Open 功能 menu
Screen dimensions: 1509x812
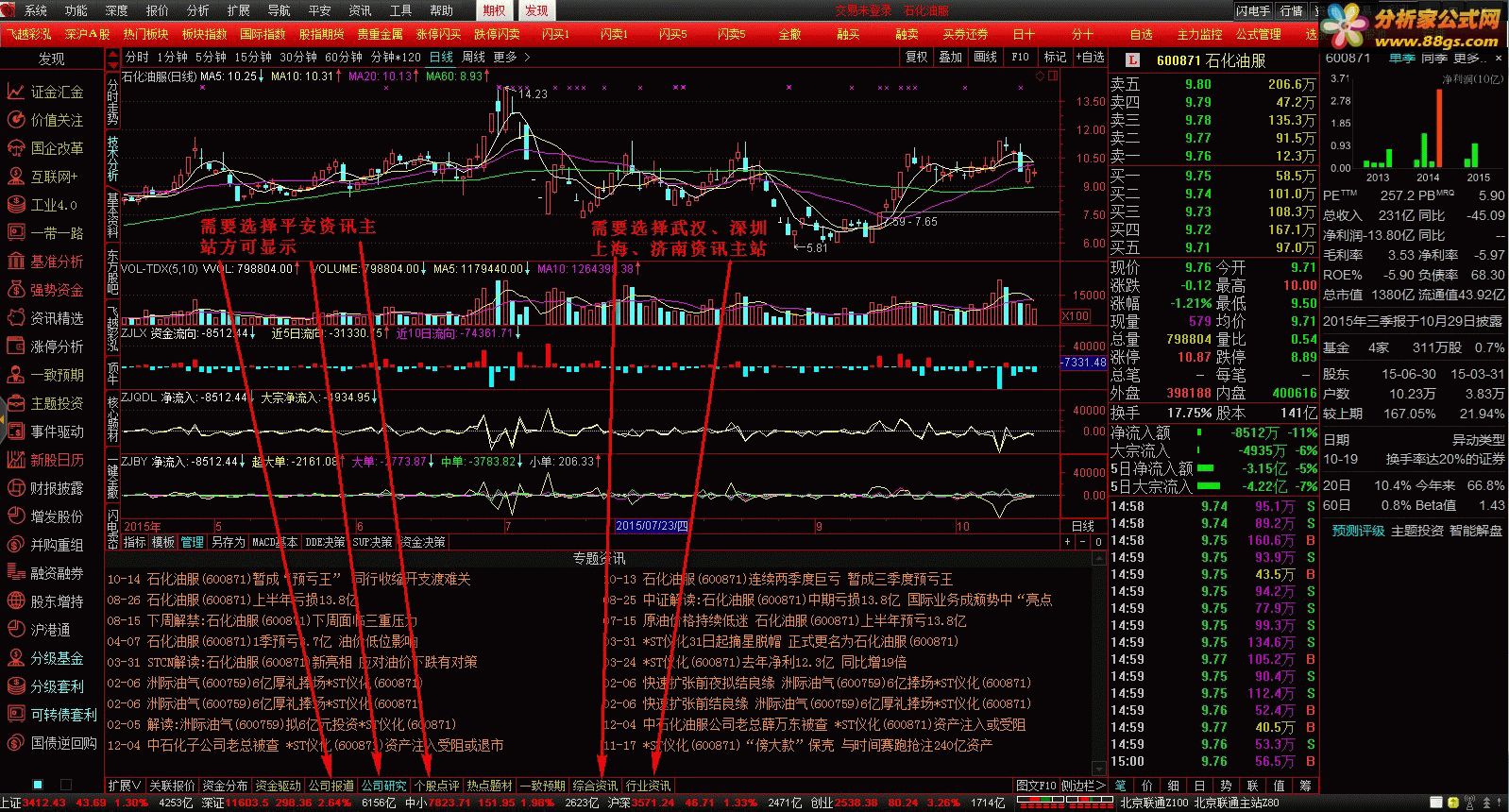[76, 10]
